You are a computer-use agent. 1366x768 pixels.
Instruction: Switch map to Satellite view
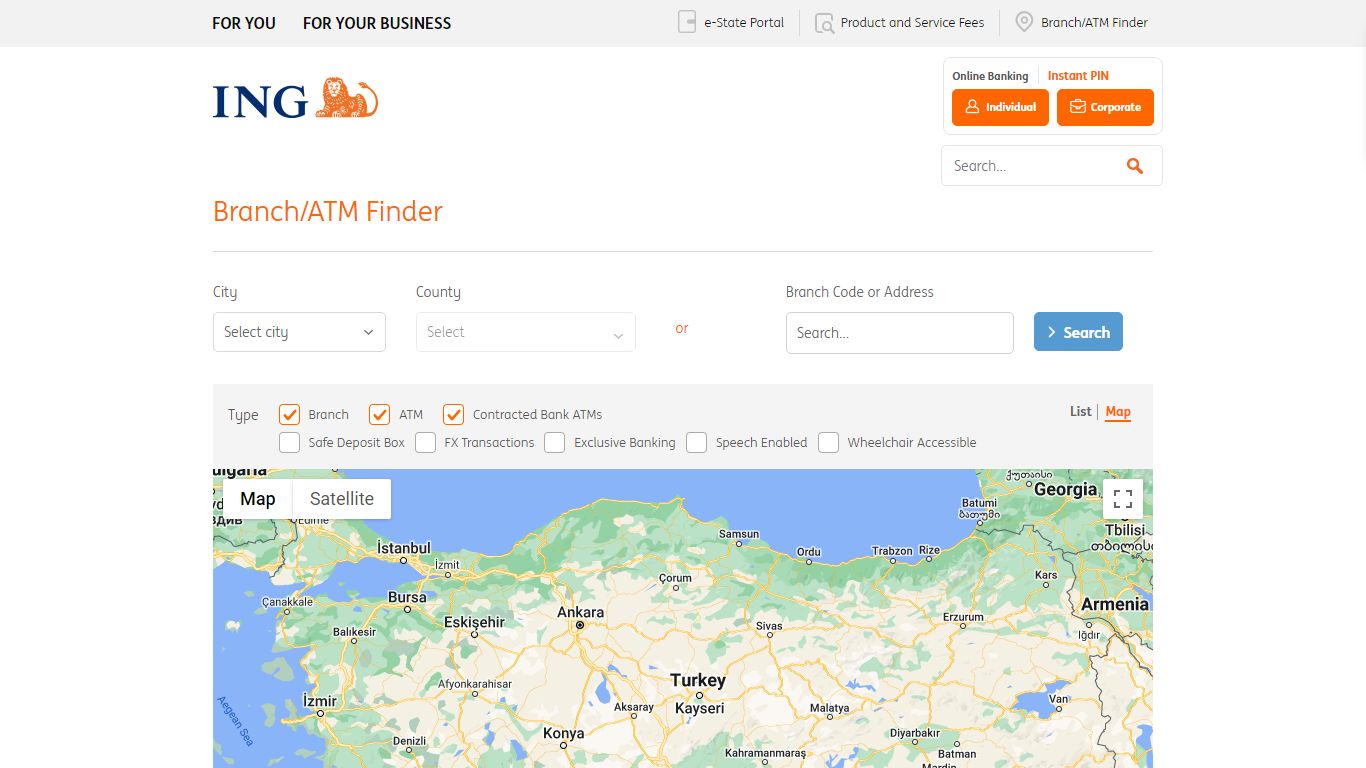[342, 499]
